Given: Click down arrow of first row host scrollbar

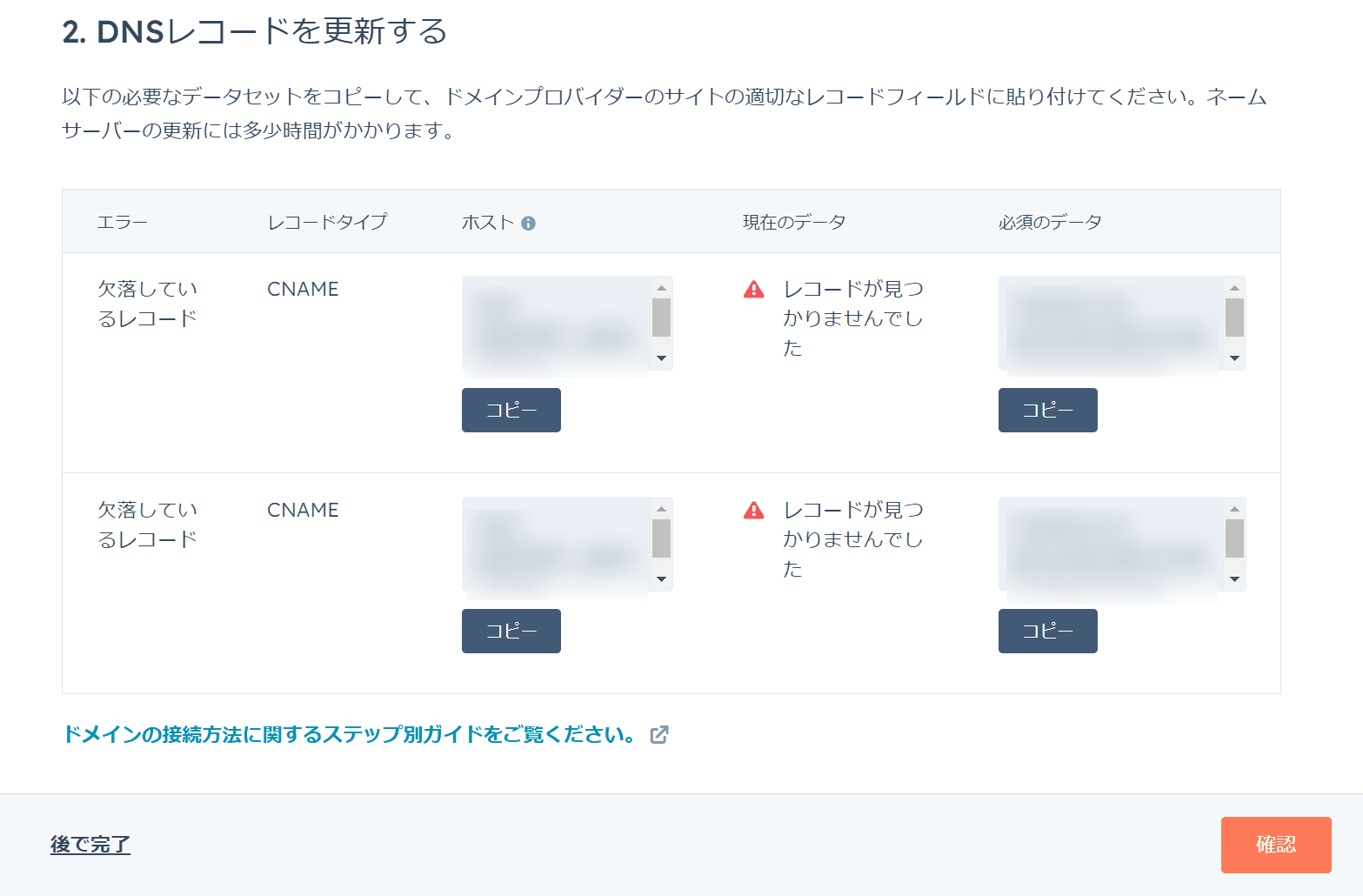Looking at the screenshot, I should tap(661, 358).
